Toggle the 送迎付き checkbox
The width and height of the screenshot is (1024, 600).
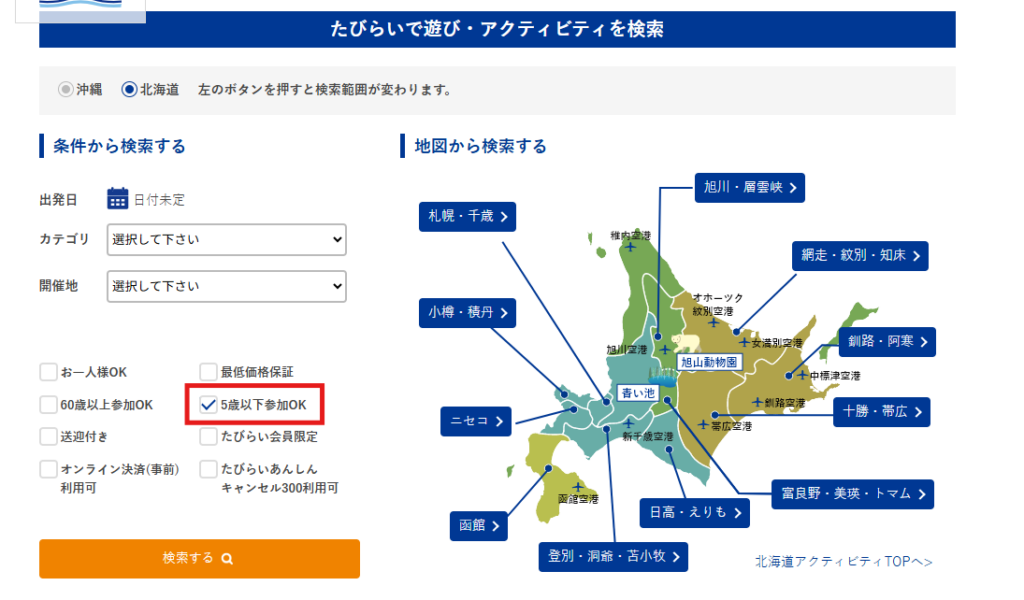(48, 436)
